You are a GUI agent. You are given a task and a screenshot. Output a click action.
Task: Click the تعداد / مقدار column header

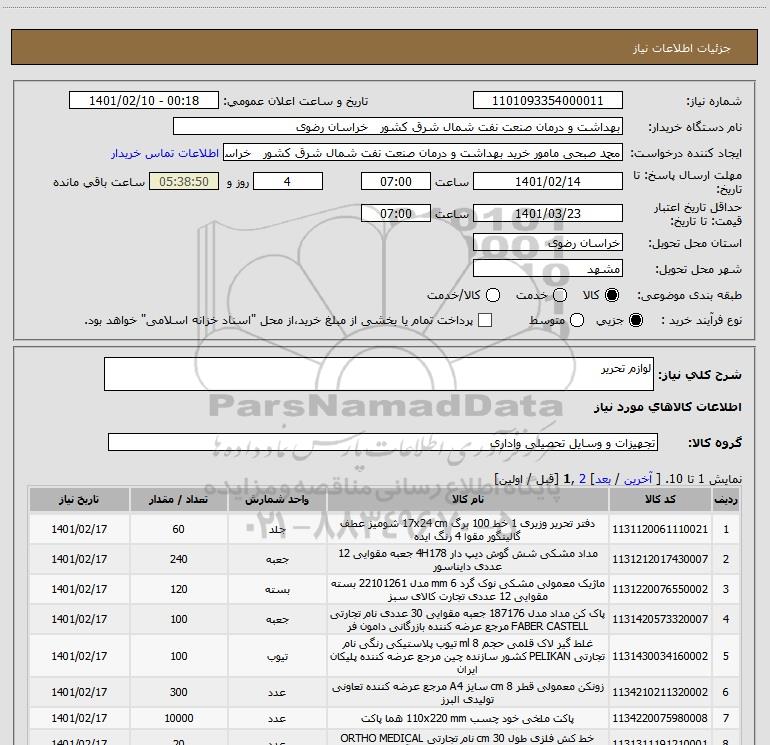click(x=178, y=499)
